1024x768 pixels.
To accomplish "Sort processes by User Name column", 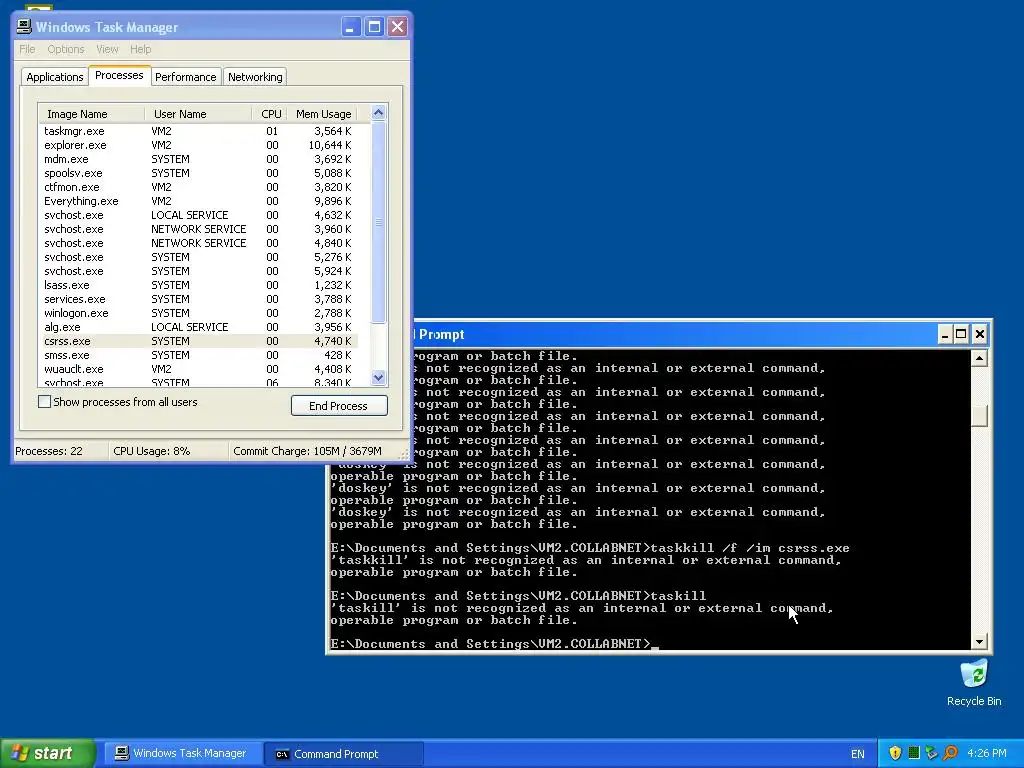I will coord(198,114).
